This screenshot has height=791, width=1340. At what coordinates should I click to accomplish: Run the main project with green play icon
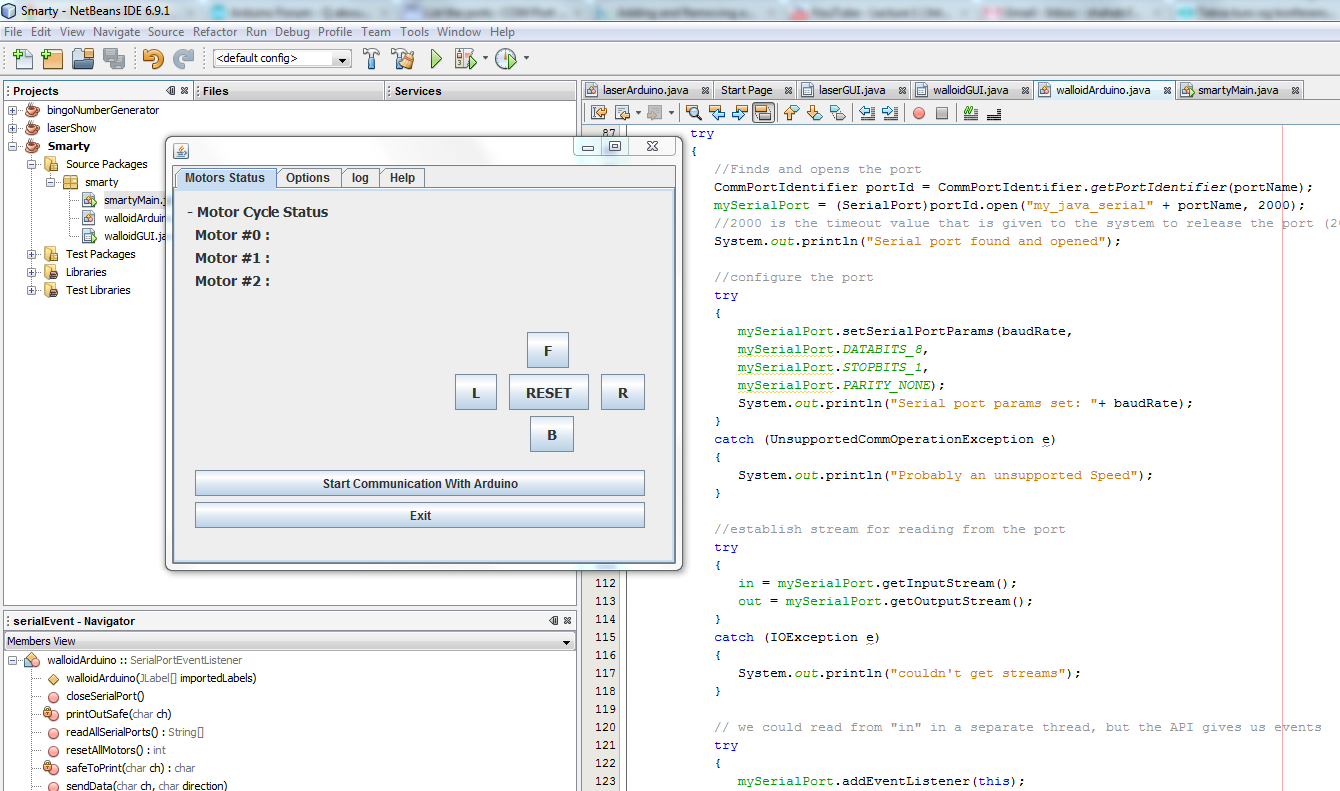436,58
